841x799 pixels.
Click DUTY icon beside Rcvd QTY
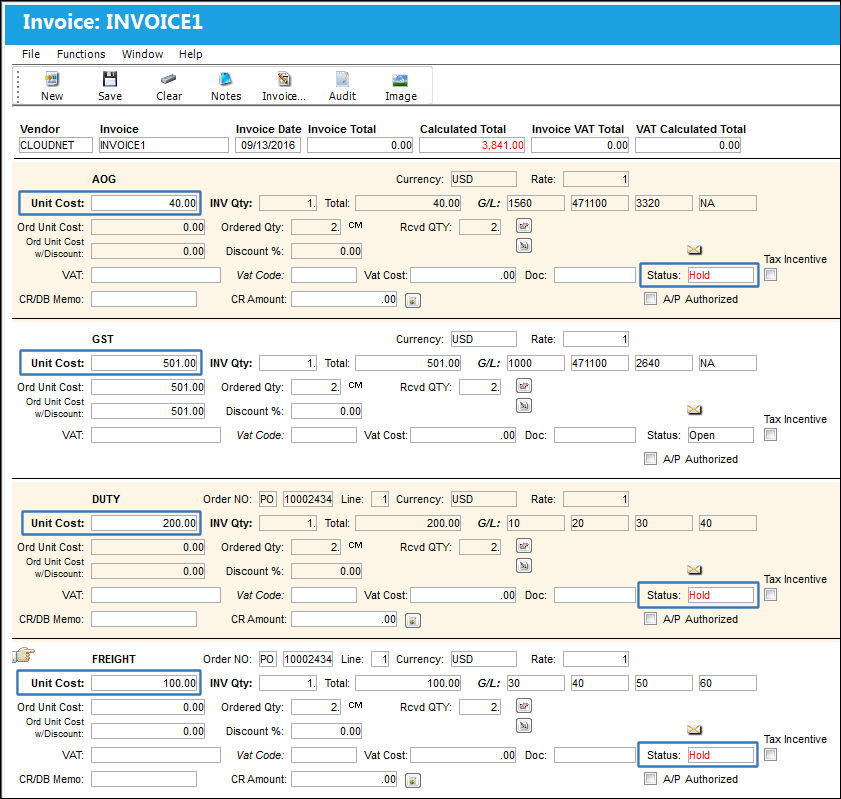[x=524, y=546]
